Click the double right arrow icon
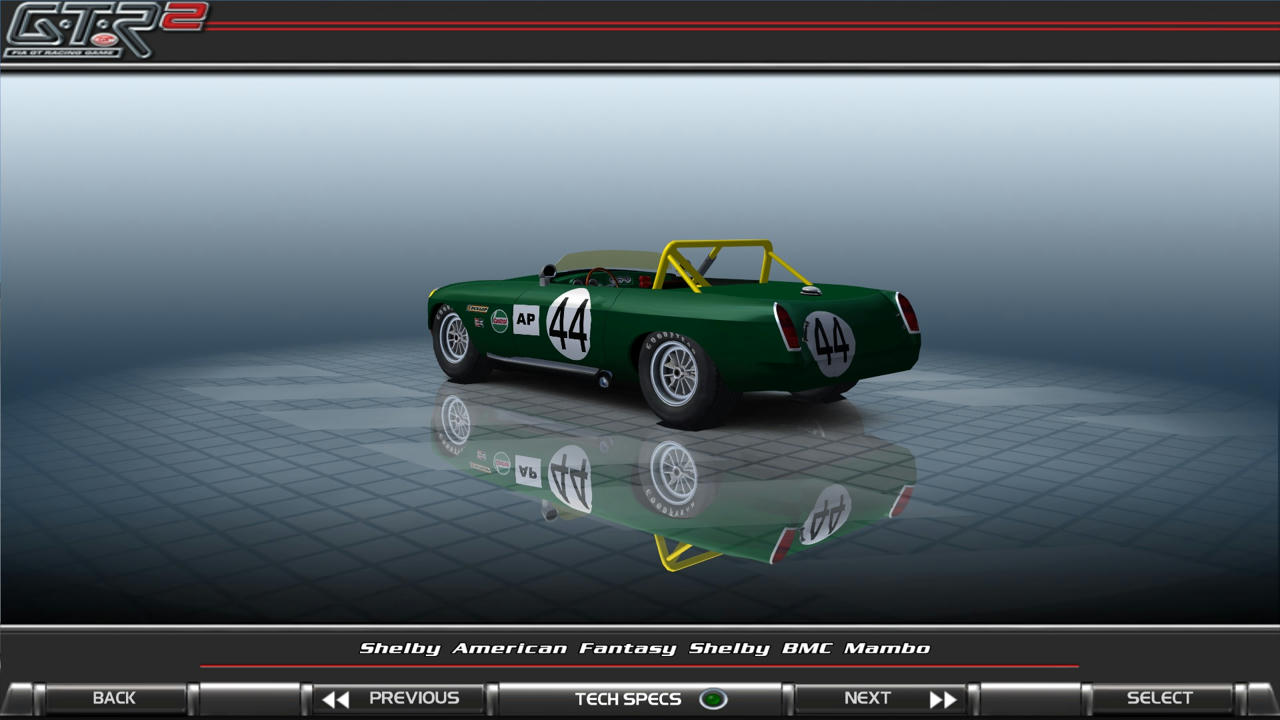The width and height of the screenshot is (1280, 720). pos(943,699)
